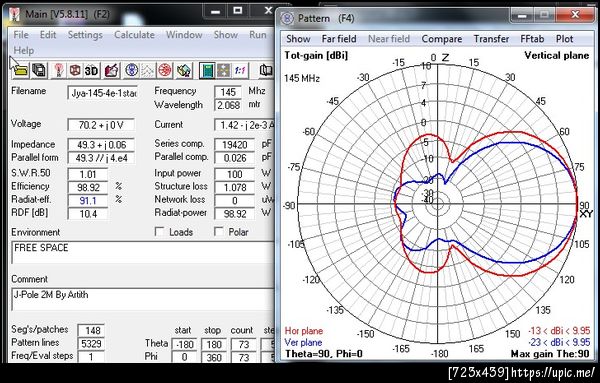Open the FFtab menu
The width and height of the screenshot is (600, 383).
click(532, 39)
